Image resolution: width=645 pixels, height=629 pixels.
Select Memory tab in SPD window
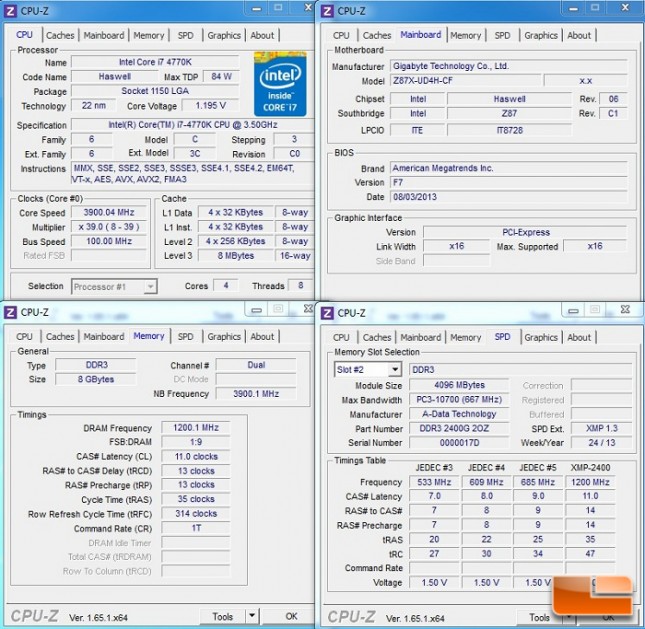(x=465, y=337)
